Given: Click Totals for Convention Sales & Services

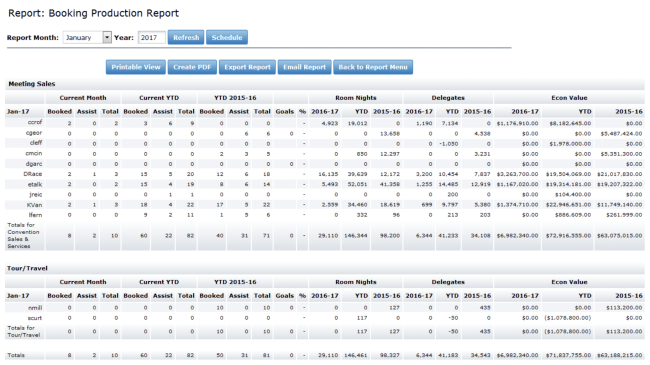Looking at the screenshot, I should click(x=23, y=236).
